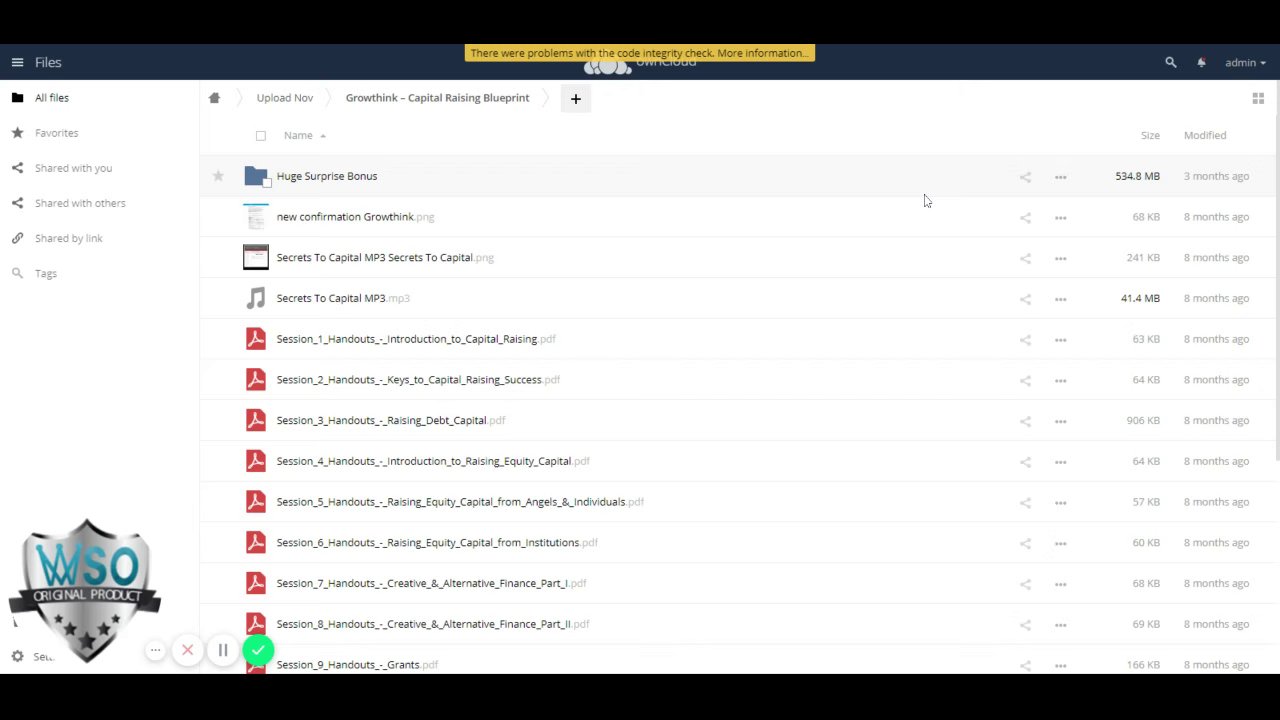Click the green checkmark finish recording button
This screenshot has height=720, width=1280.
(258, 651)
